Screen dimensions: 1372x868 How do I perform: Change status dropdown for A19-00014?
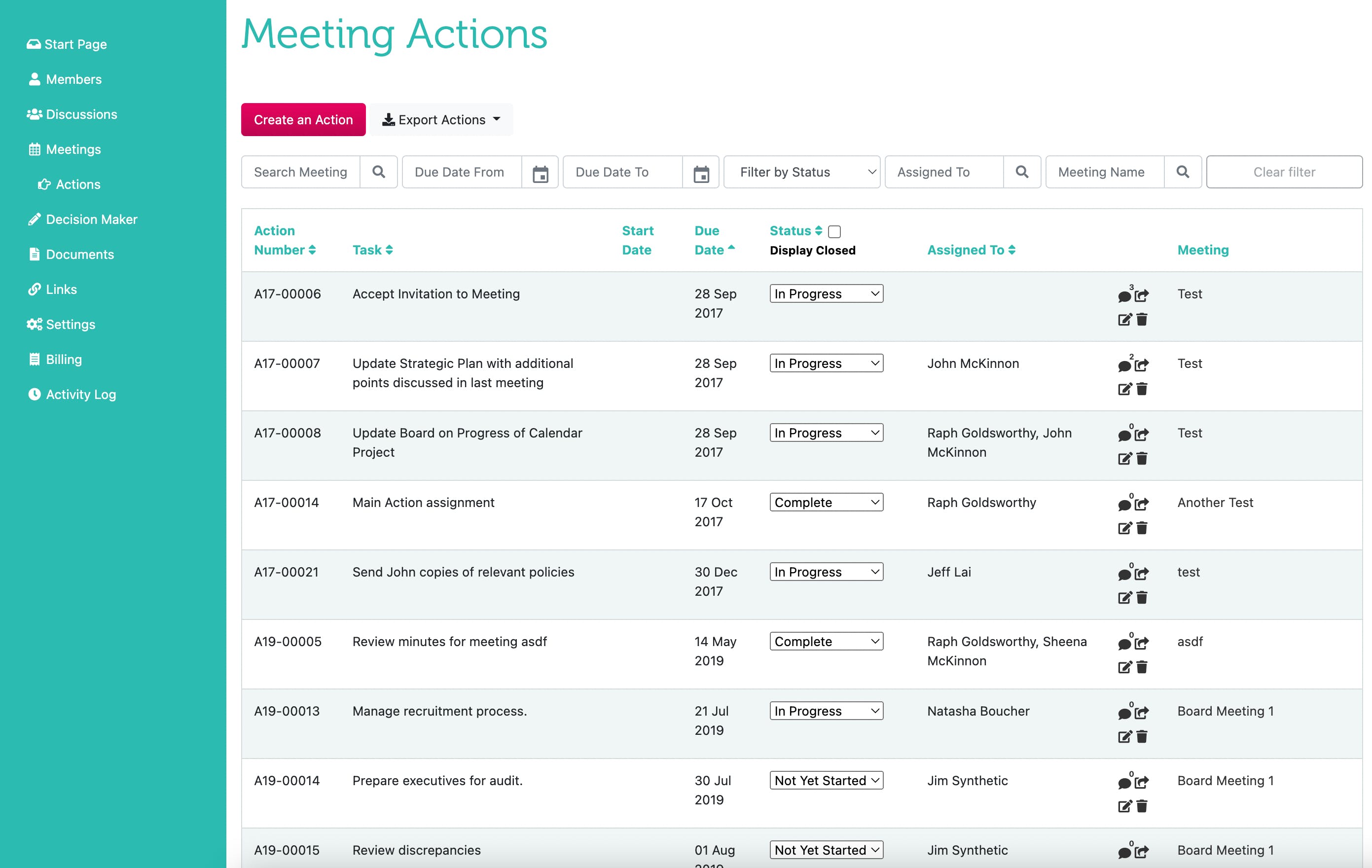(x=826, y=780)
